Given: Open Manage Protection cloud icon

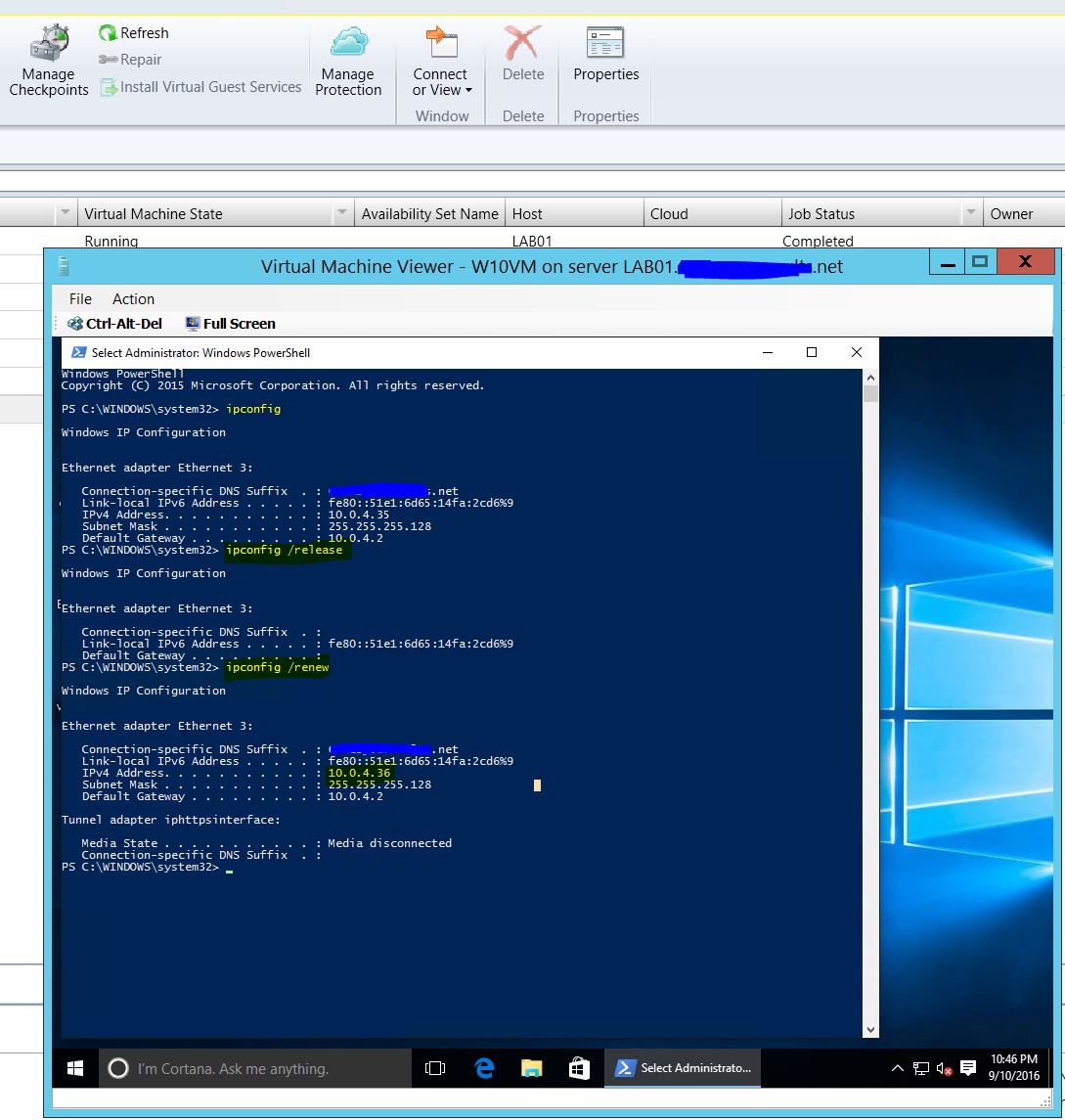Looking at the screenshot, I should [x=348, y=44].
